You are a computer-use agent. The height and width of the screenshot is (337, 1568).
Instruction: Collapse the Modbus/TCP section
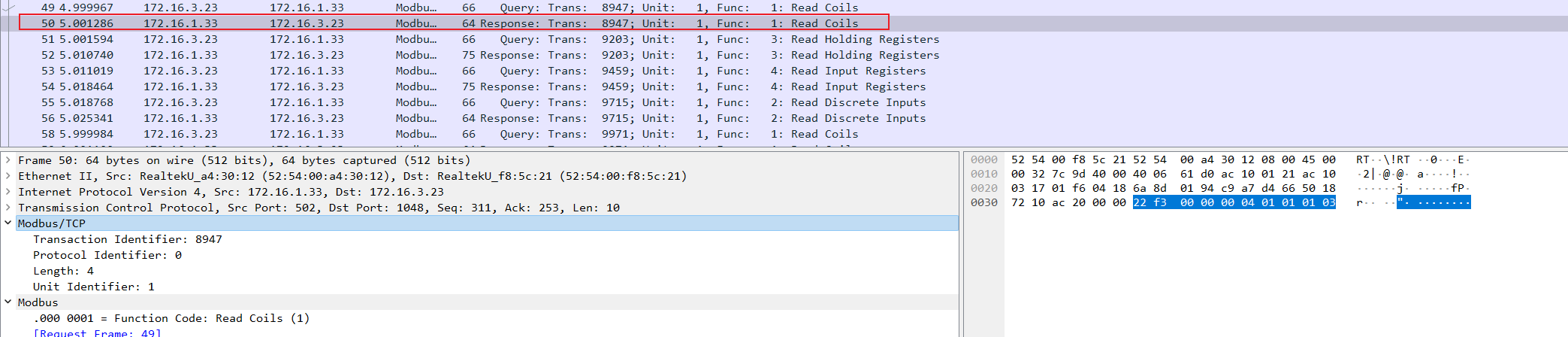8,223
